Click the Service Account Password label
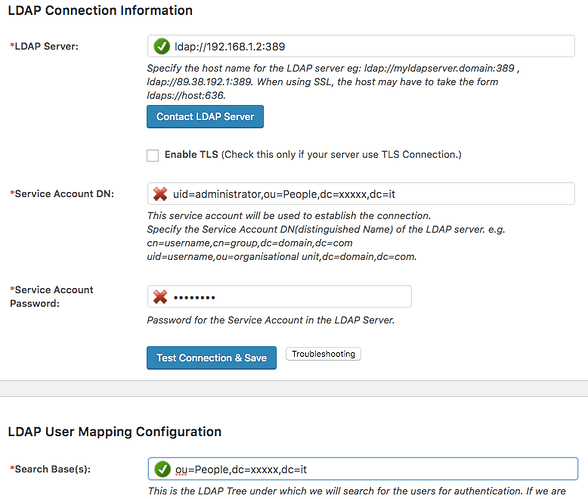This screenshot has height=499, width=588. [x=51, y=297]
